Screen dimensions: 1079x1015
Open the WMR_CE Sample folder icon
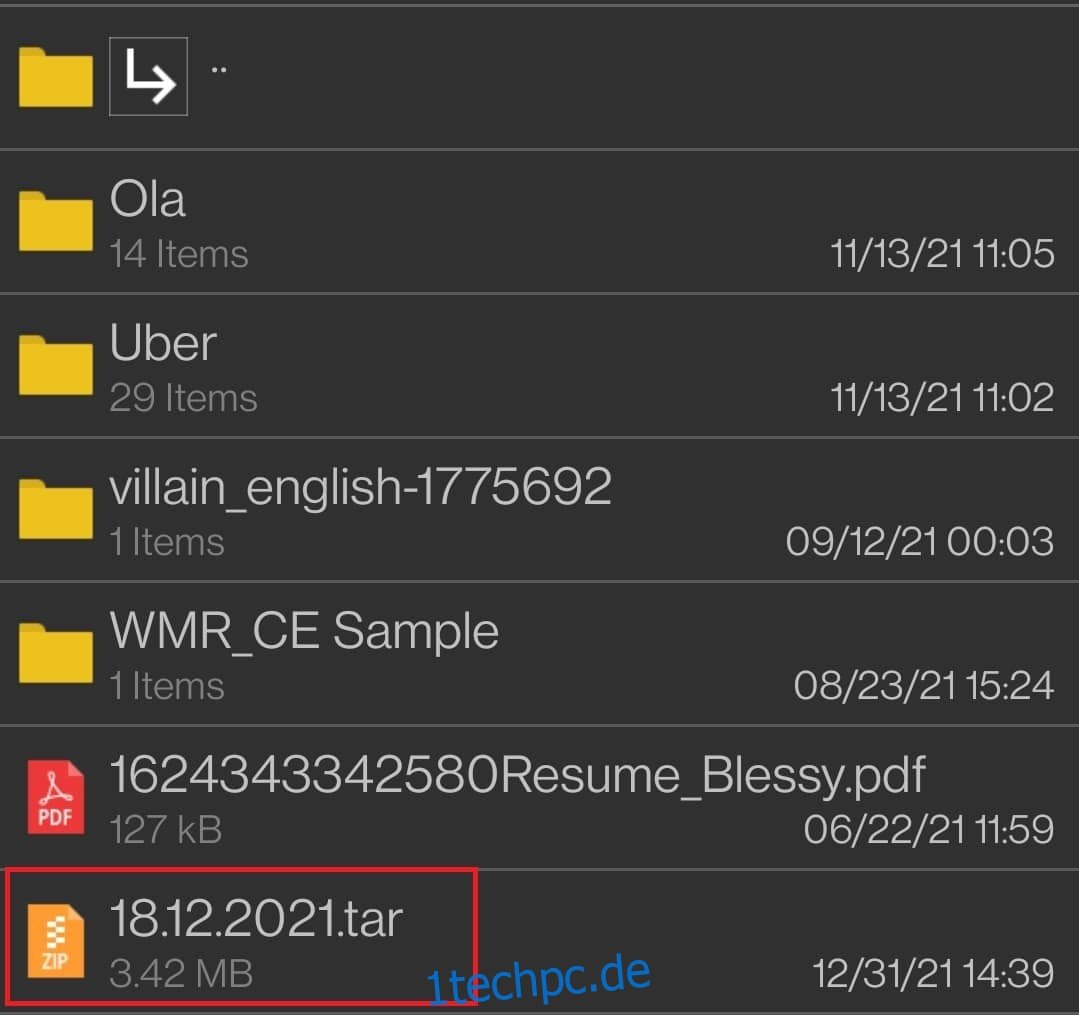56,653
